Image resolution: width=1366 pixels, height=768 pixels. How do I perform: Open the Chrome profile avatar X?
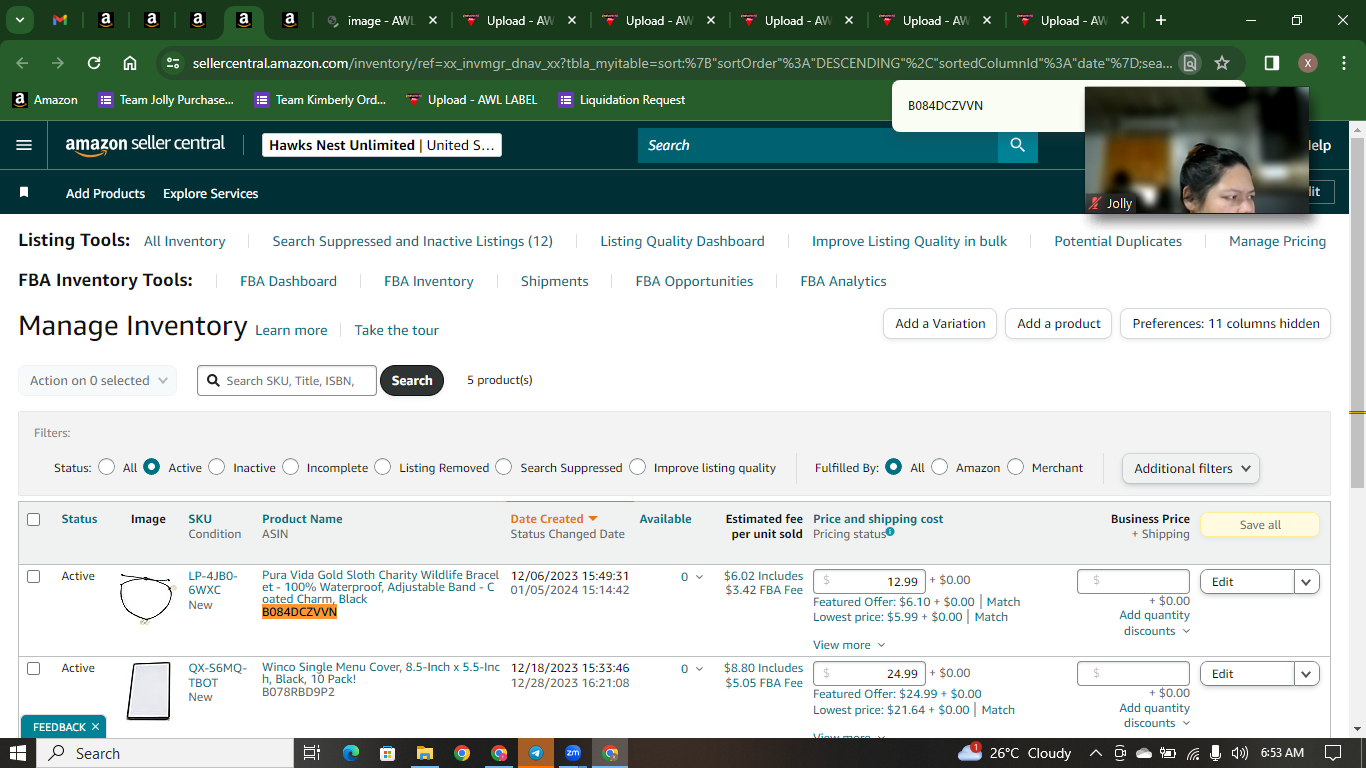tap(1307, 63)
